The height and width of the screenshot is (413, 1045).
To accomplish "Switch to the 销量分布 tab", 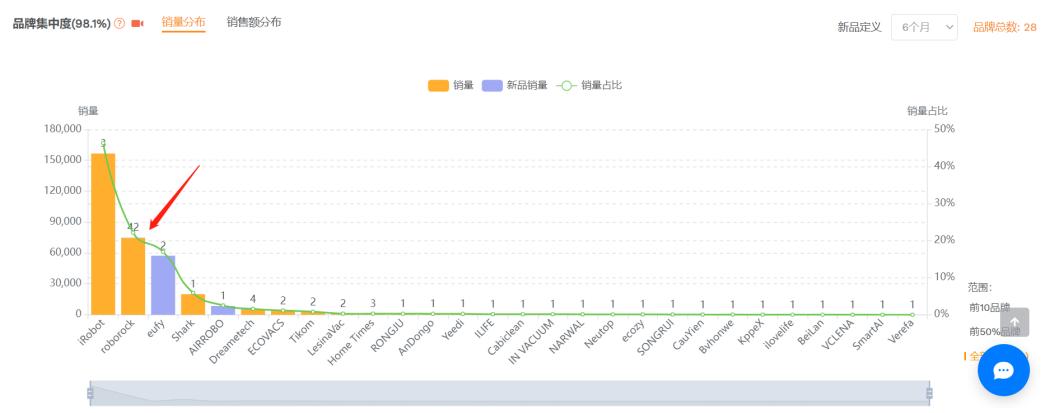I will click(x=183, y=22).
